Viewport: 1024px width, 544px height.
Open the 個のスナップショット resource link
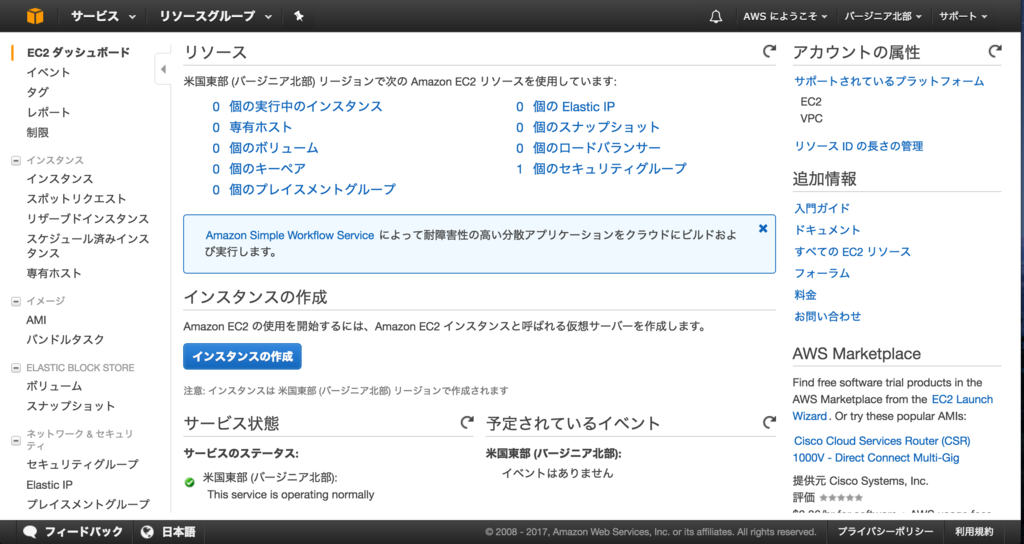pos(596,127)
